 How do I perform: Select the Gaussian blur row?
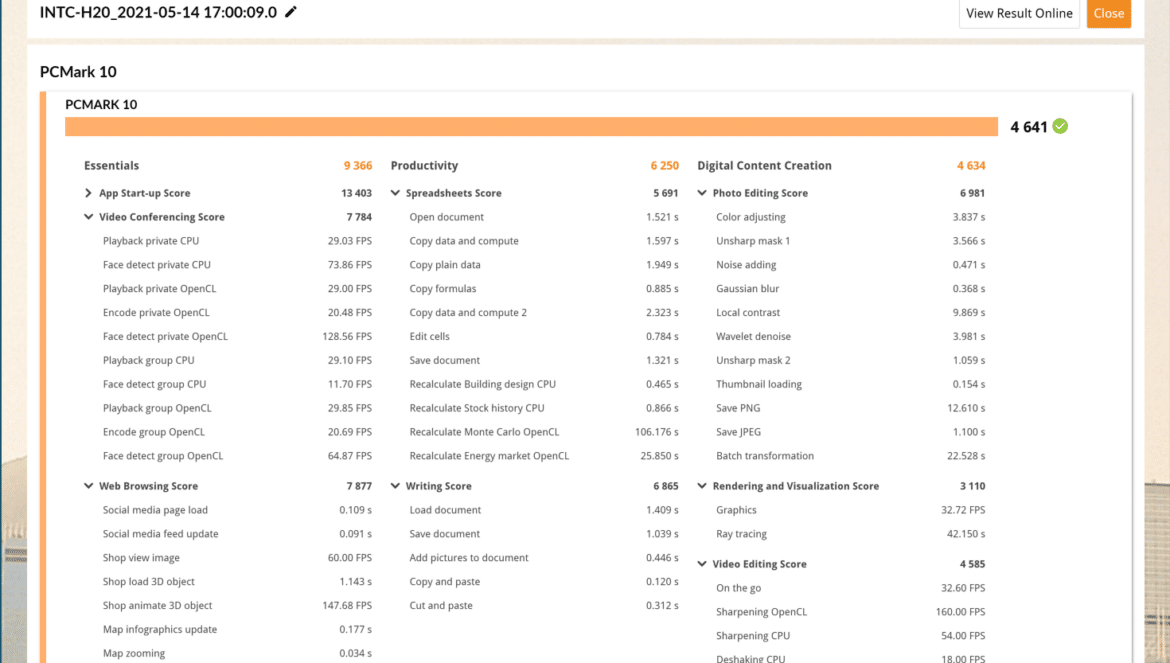tap(851, 289)
